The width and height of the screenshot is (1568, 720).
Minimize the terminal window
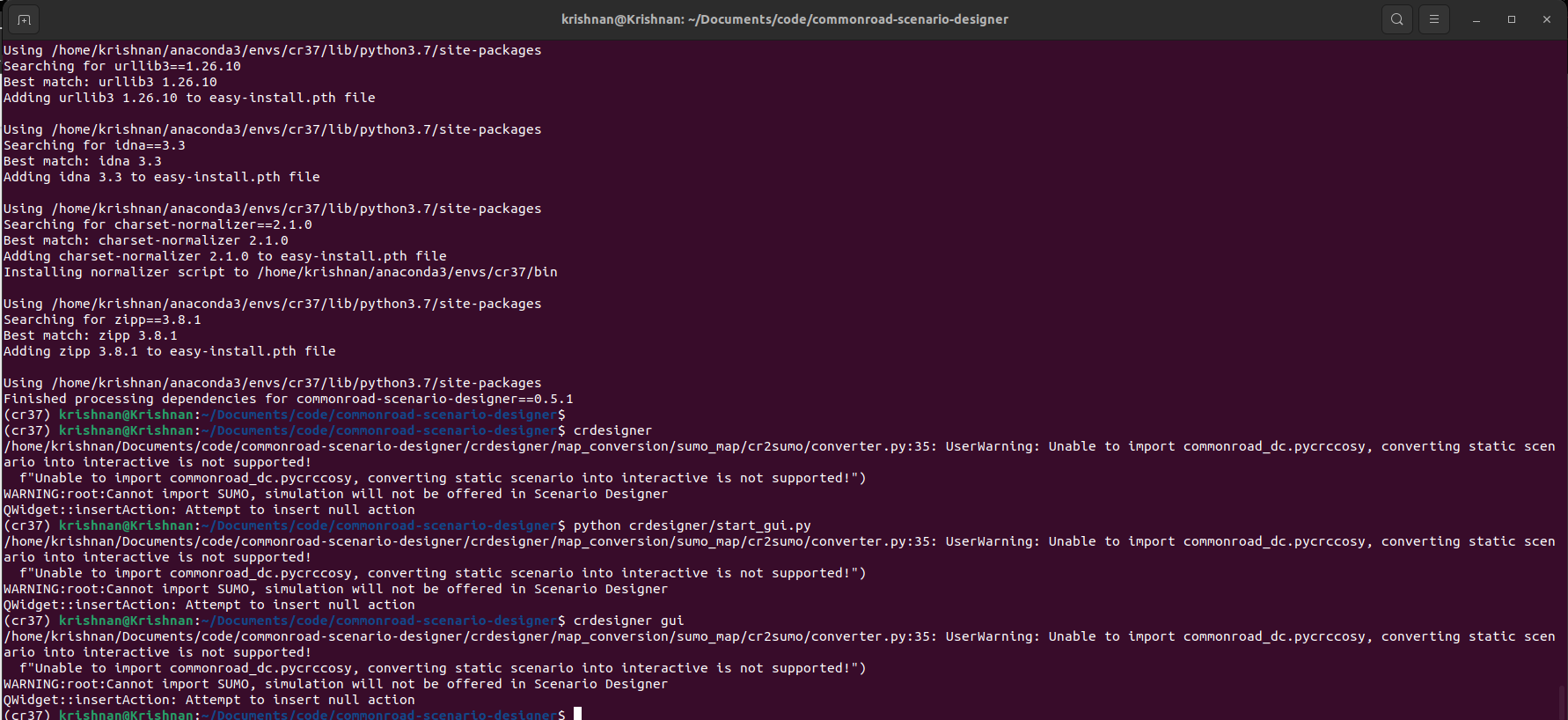click(x=1476, y=19)
